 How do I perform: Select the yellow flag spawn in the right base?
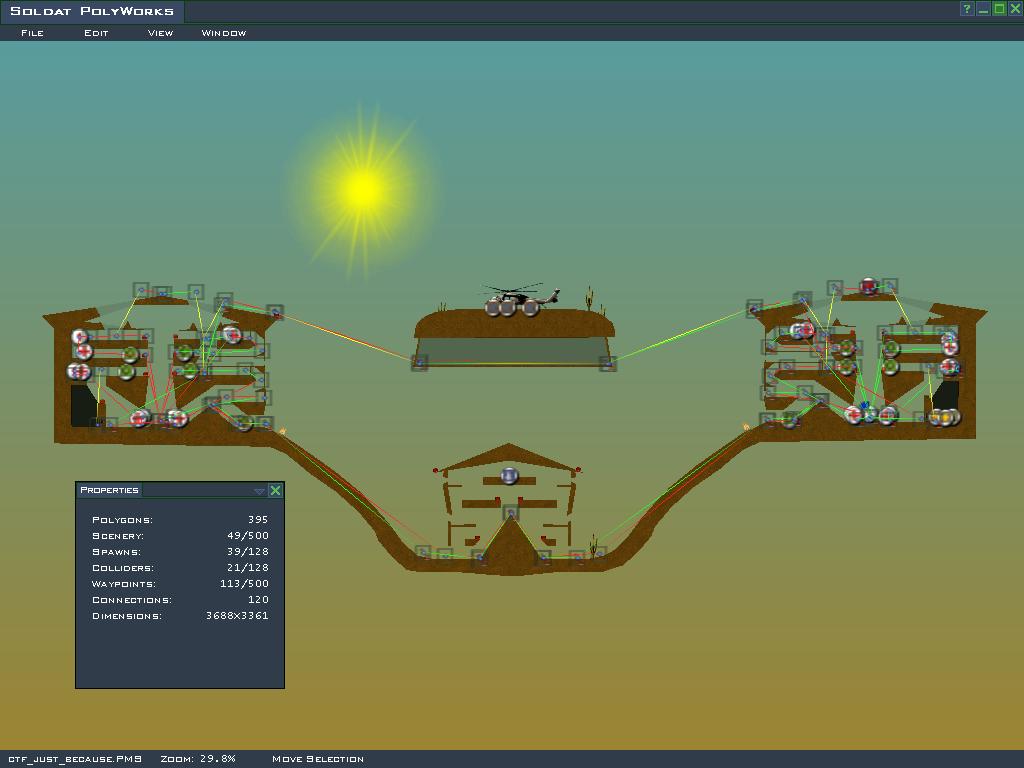click(x=944, y=417)
